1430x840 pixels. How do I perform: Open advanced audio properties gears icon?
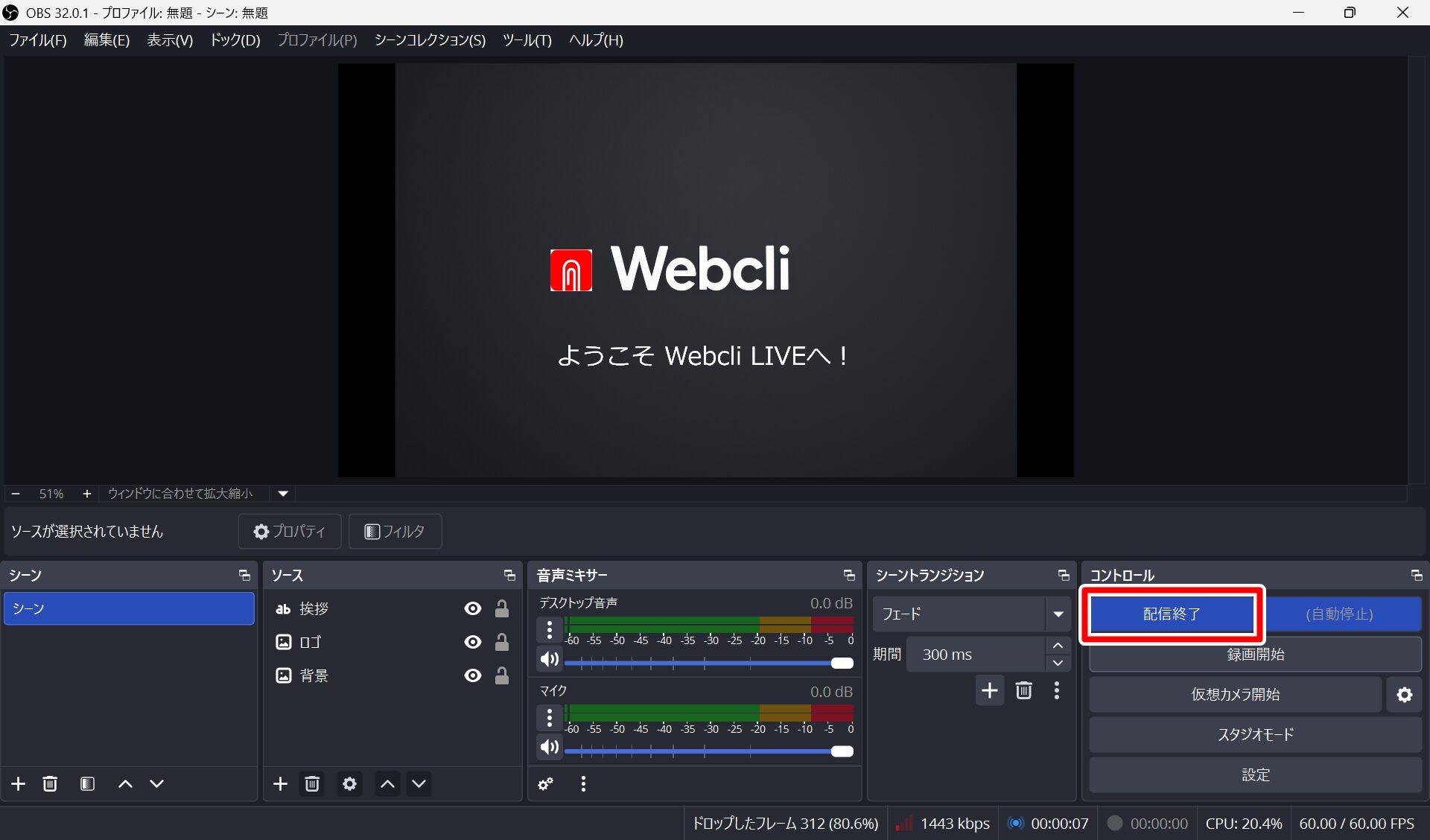coord(546,783)
